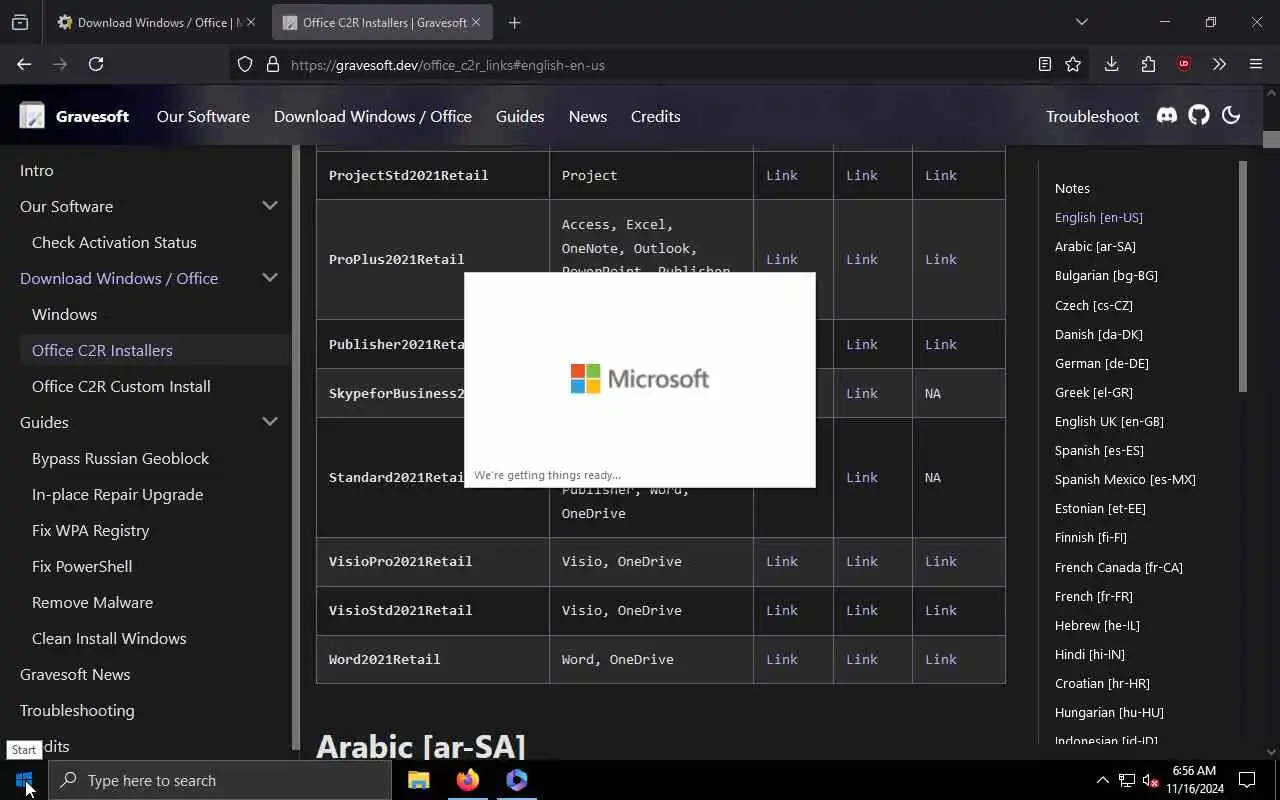Open the Guides navbar item

(520, 116)
